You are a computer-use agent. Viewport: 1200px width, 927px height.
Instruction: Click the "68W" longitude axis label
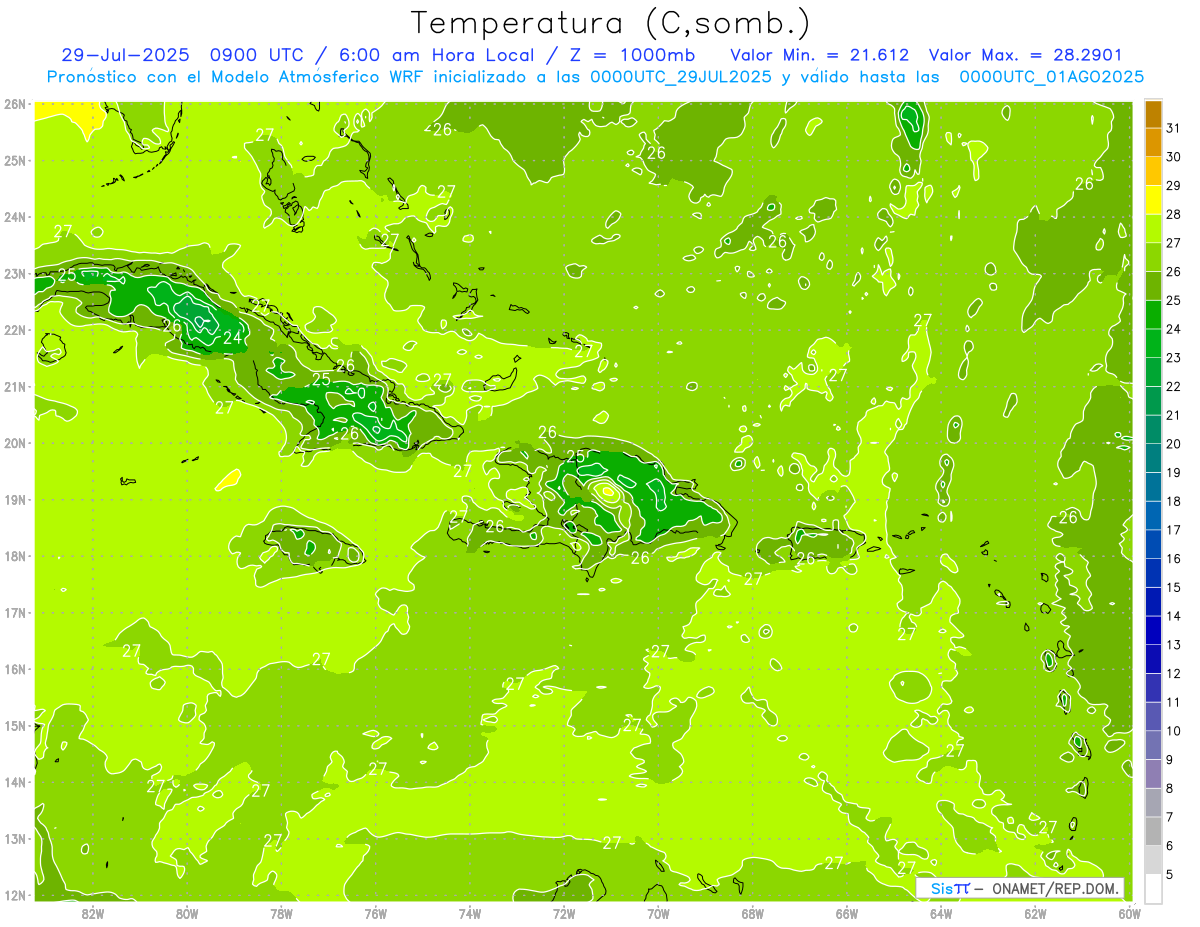click(753, 913)
